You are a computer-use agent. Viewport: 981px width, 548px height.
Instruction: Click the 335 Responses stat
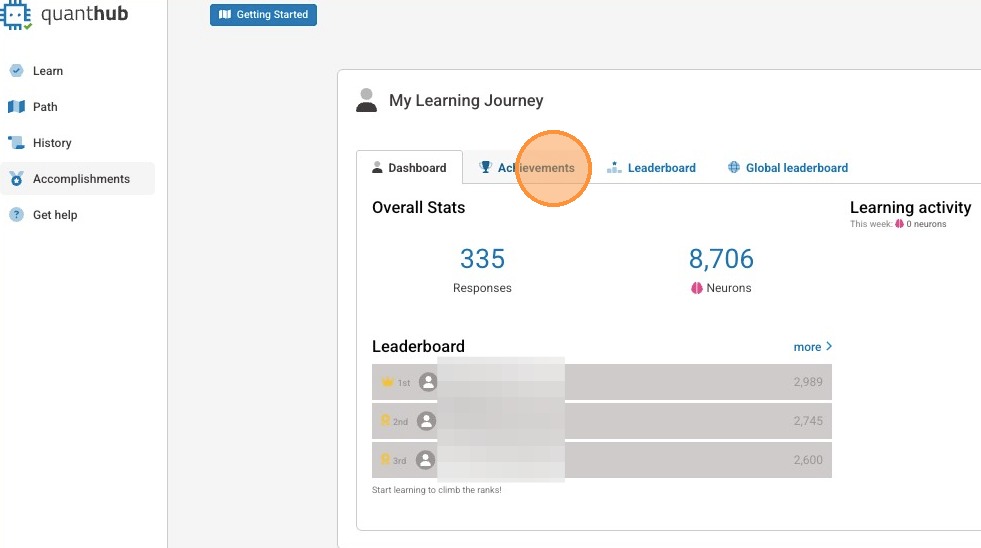coord(482,260)
